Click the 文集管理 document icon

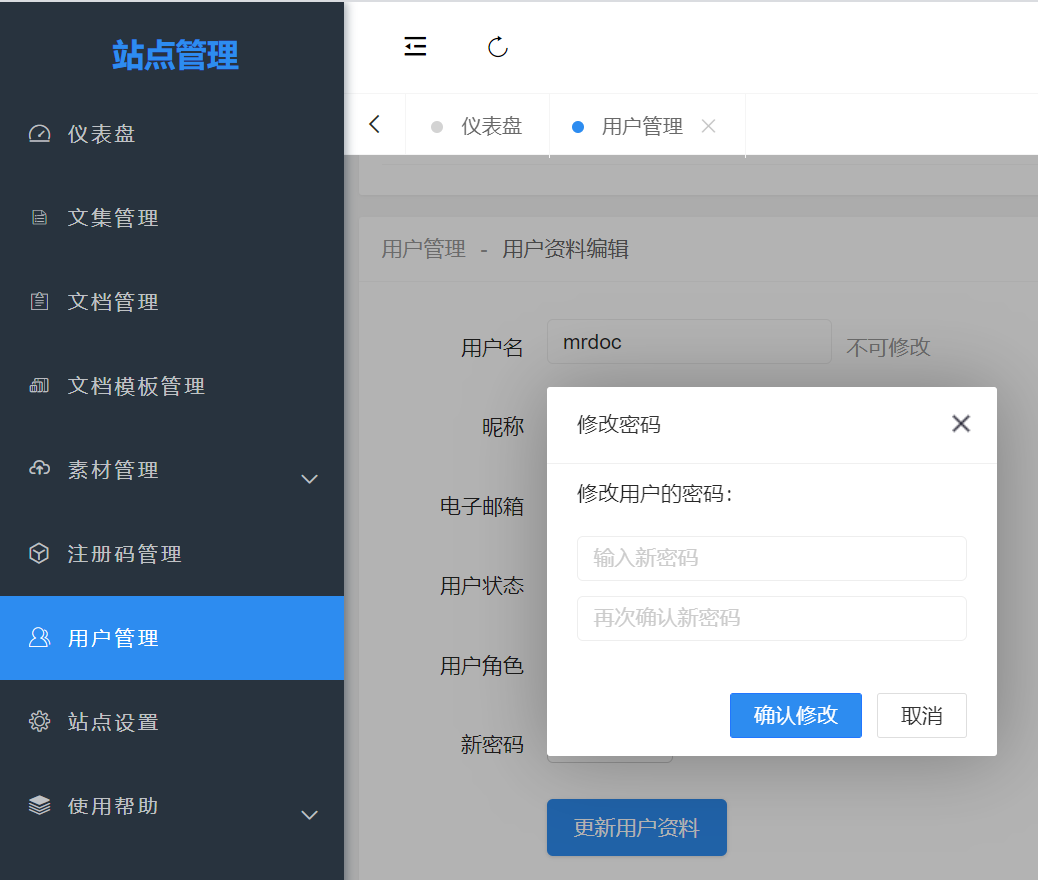(39, 218)
